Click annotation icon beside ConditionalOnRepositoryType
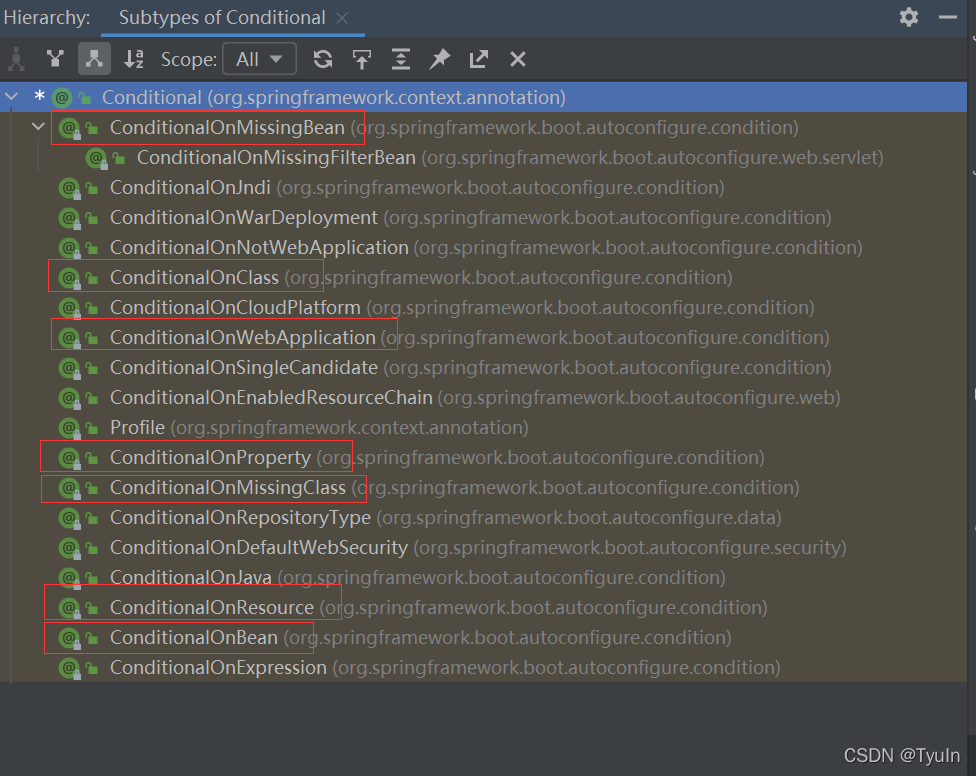Image resolution: width=976 pixels, height=776 pixels. [x=69, y=517]
